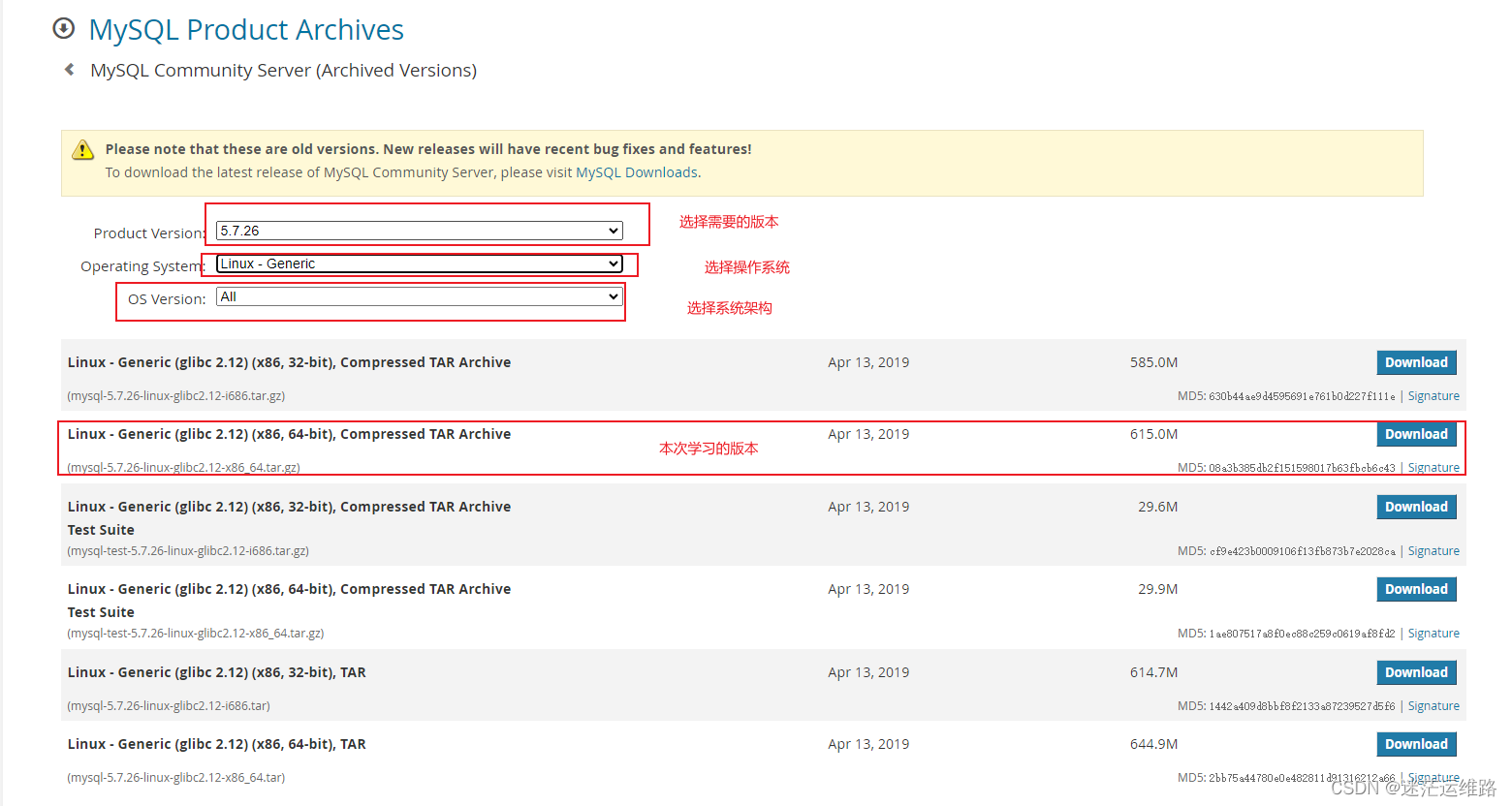
Task: Download the 32-bit Compressed TAR Archive 585.0M
Action: 1416,362
